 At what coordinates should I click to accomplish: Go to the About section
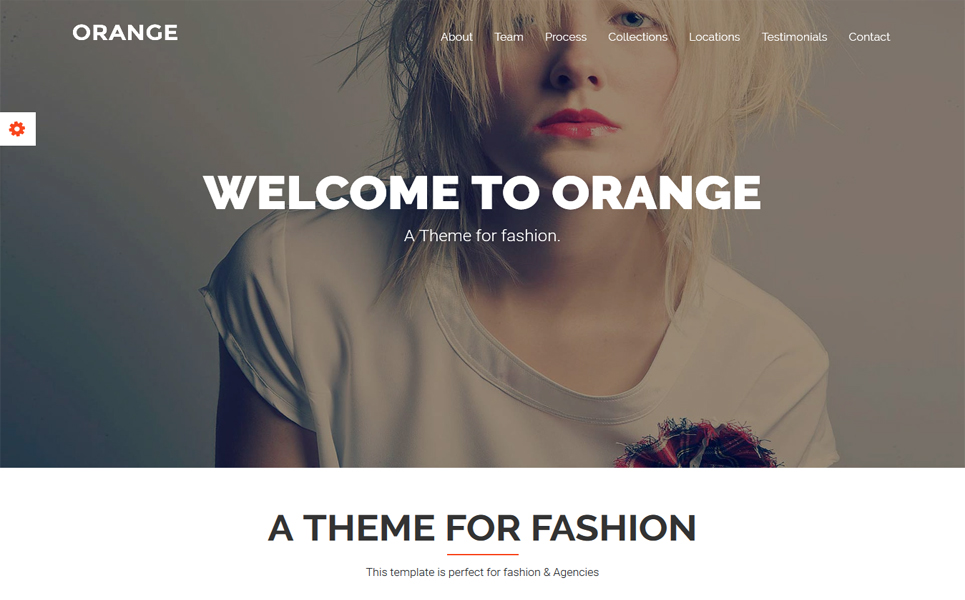456,37
